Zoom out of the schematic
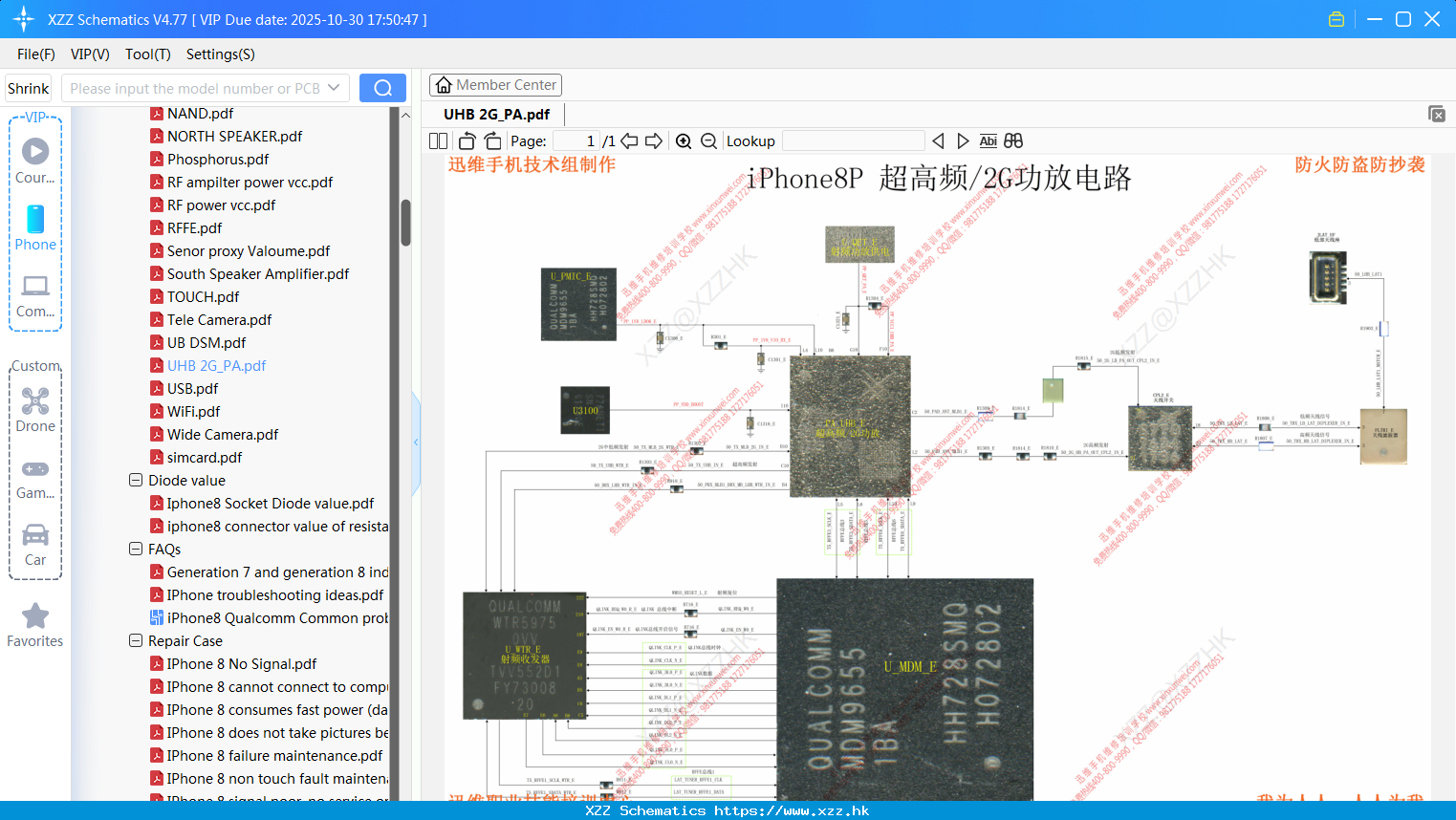Viewport: 1456px width, 820px height. 708,140
